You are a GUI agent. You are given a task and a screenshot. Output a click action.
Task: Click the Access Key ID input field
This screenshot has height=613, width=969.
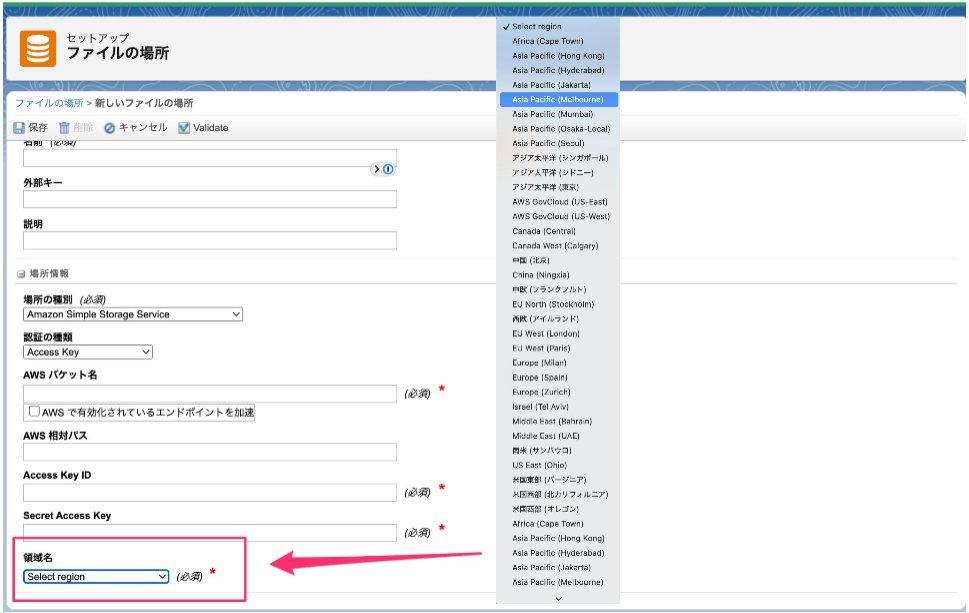(210, 493)
